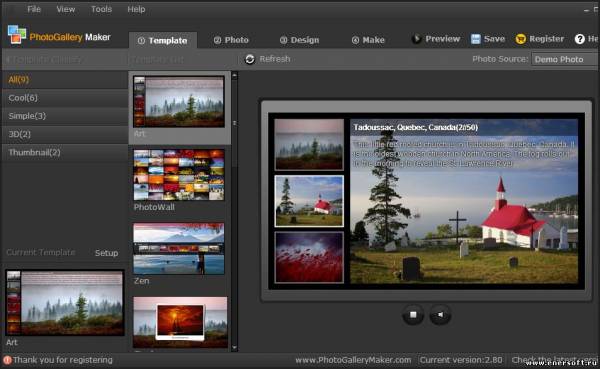The width and height of the screenshot is (600, 369).
Task: Open the Photo Source dropdown
Action: click(565, 59)
